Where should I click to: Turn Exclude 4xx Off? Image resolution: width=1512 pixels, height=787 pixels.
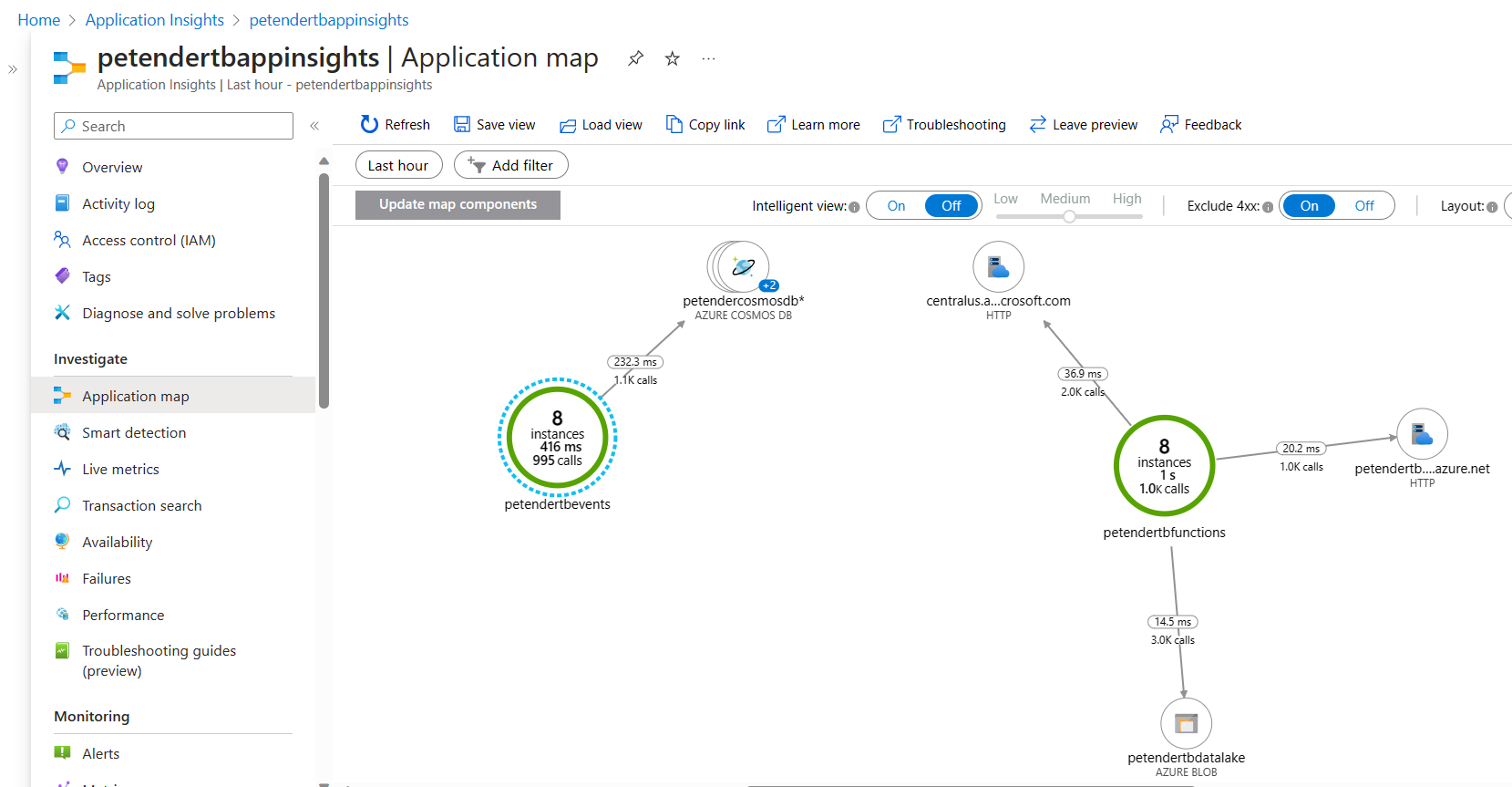tap(1364, 206)
